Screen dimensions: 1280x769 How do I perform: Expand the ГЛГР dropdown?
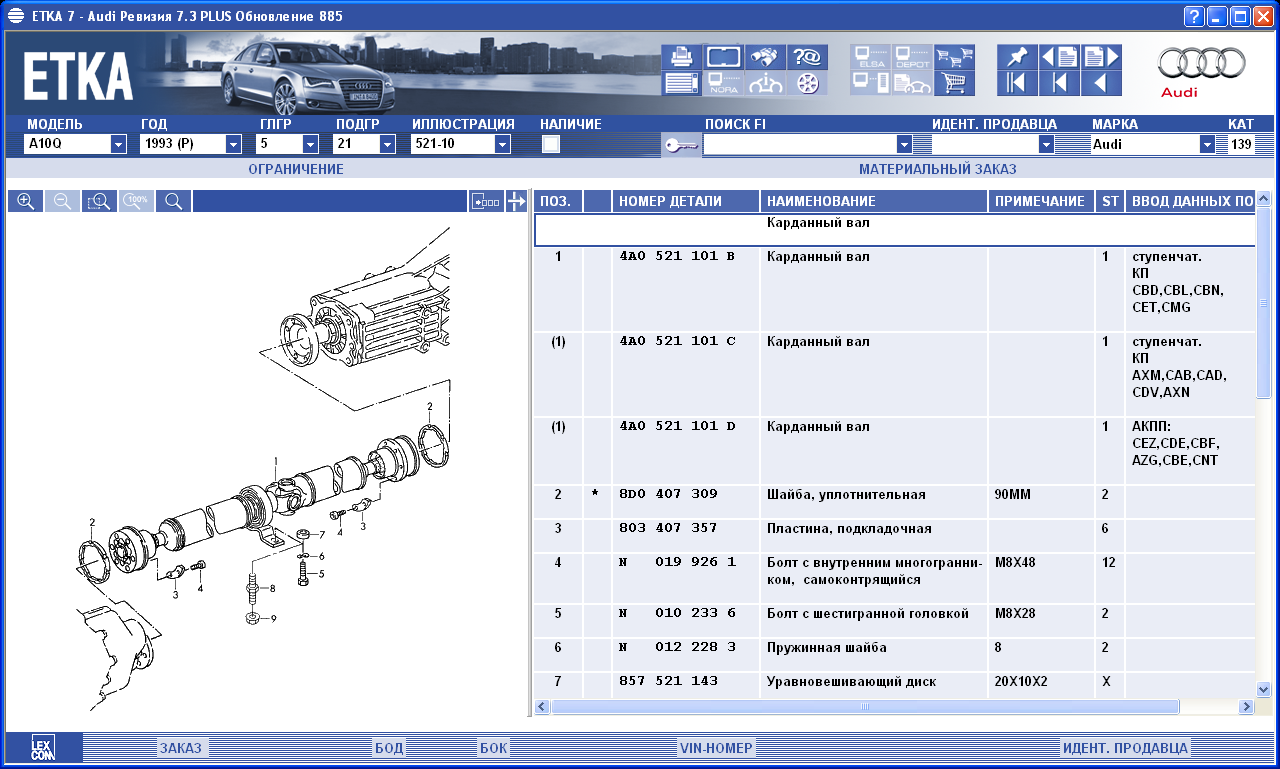coord(310,144)
